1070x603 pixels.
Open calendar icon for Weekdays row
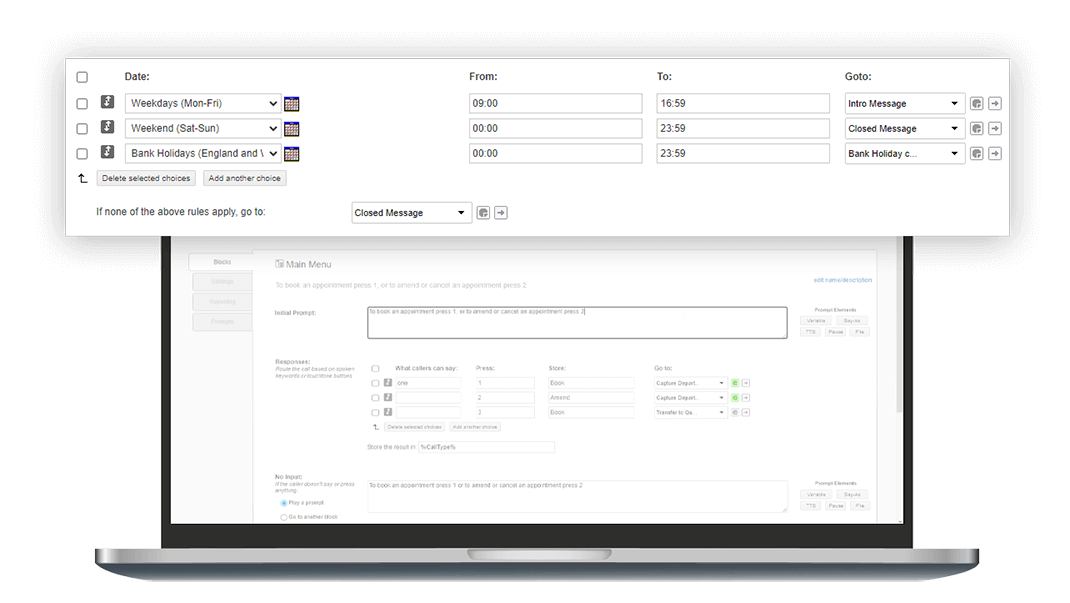[x=291, y=104]
